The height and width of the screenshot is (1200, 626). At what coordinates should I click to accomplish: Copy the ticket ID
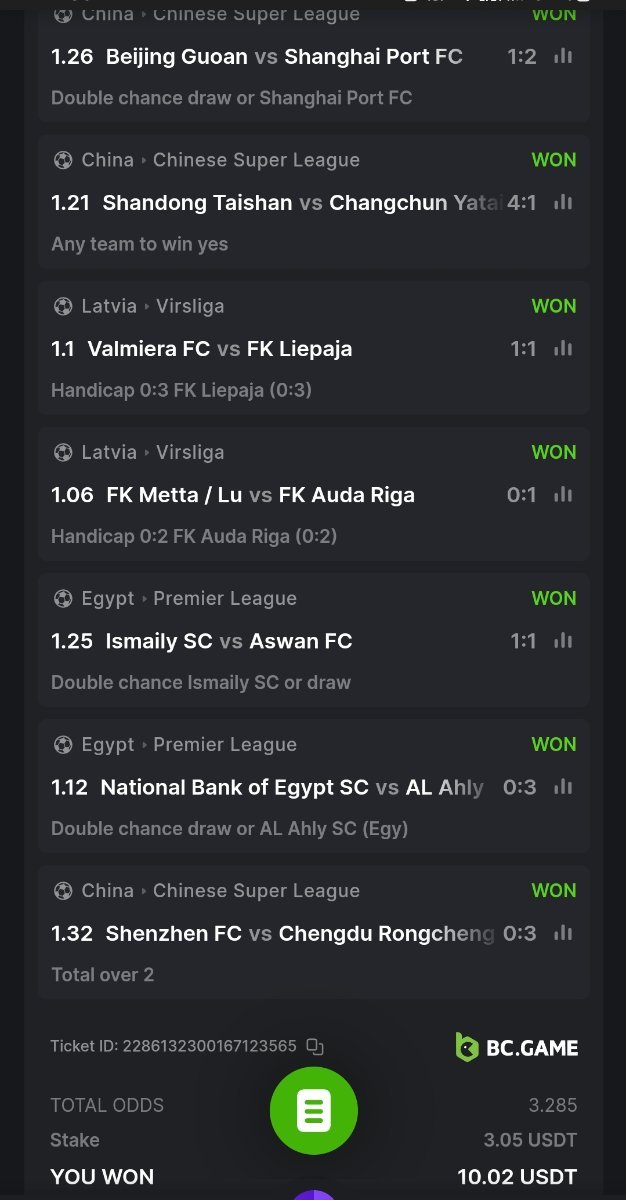315,1047
